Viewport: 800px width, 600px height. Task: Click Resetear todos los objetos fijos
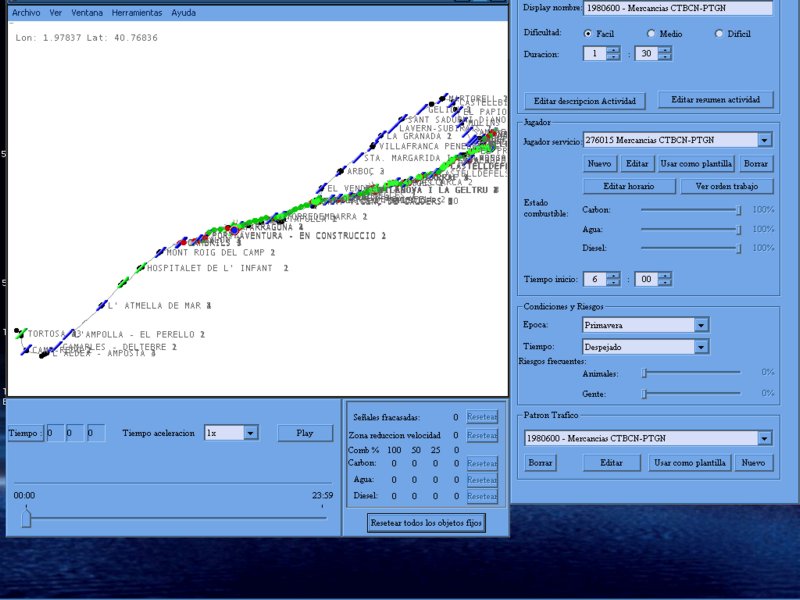427,523
